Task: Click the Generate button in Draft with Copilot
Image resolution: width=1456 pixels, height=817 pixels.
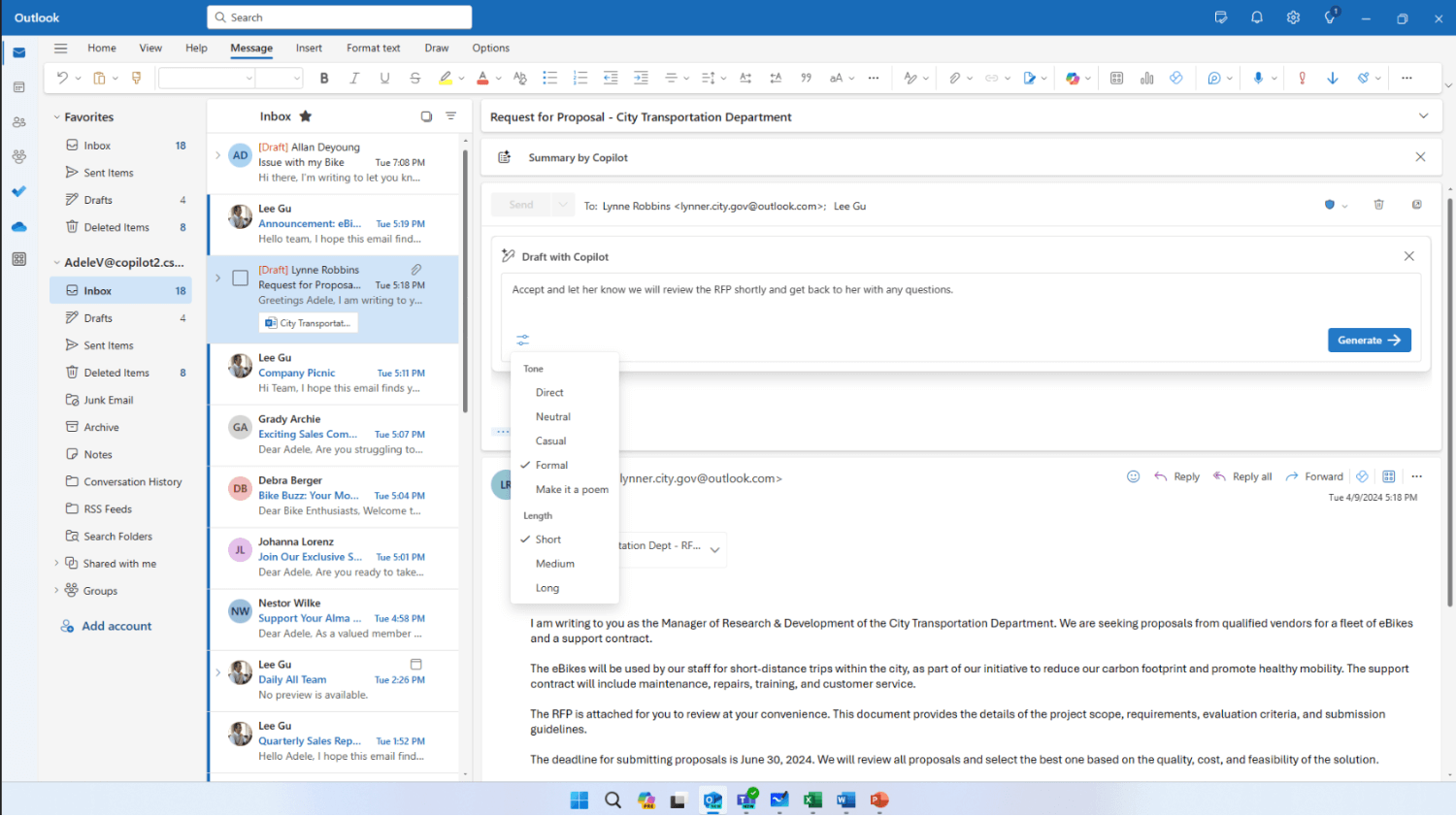Action: tap(1369, 340)
